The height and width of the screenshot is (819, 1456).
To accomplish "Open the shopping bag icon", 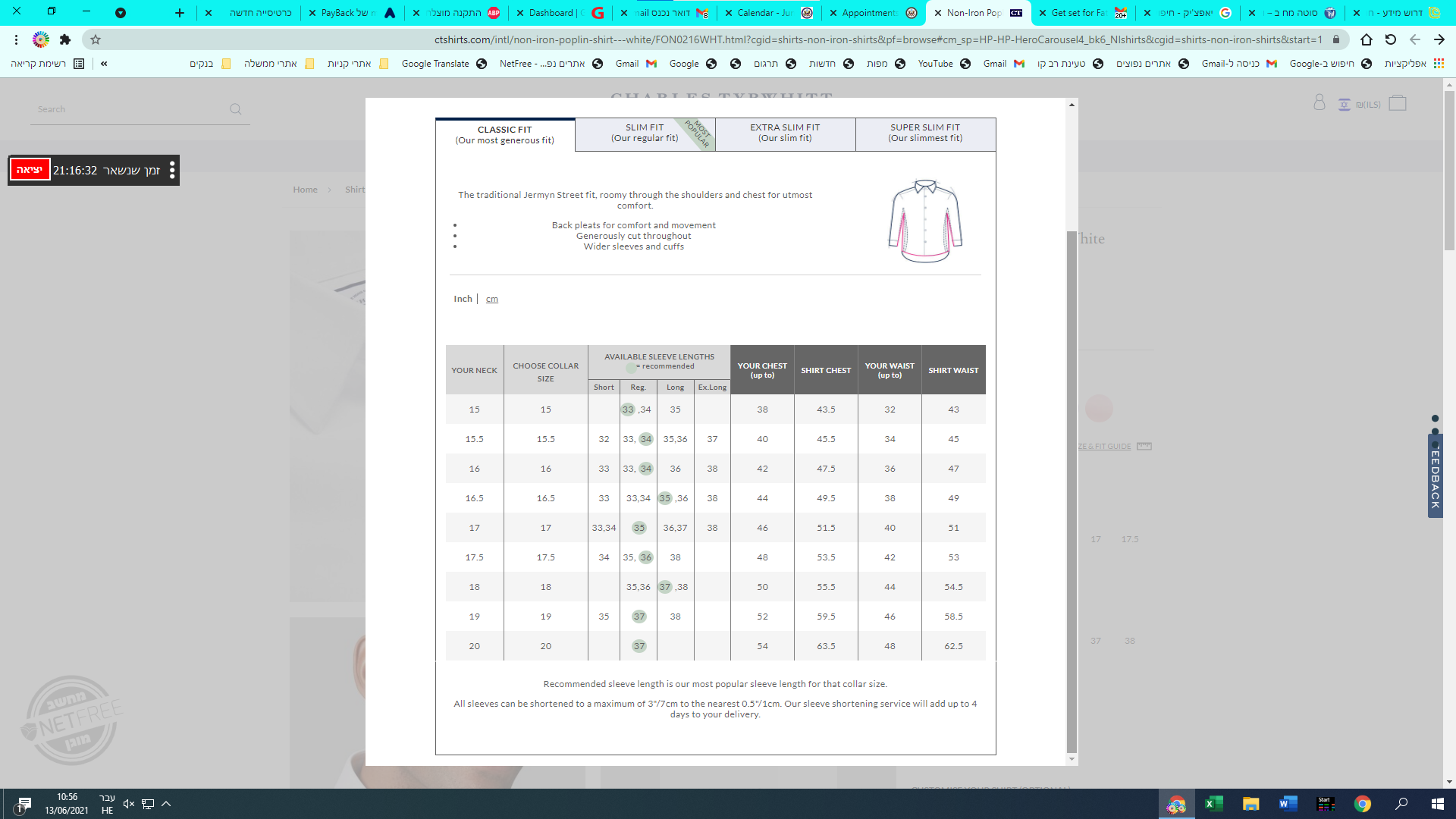I will click(1398, 103).
